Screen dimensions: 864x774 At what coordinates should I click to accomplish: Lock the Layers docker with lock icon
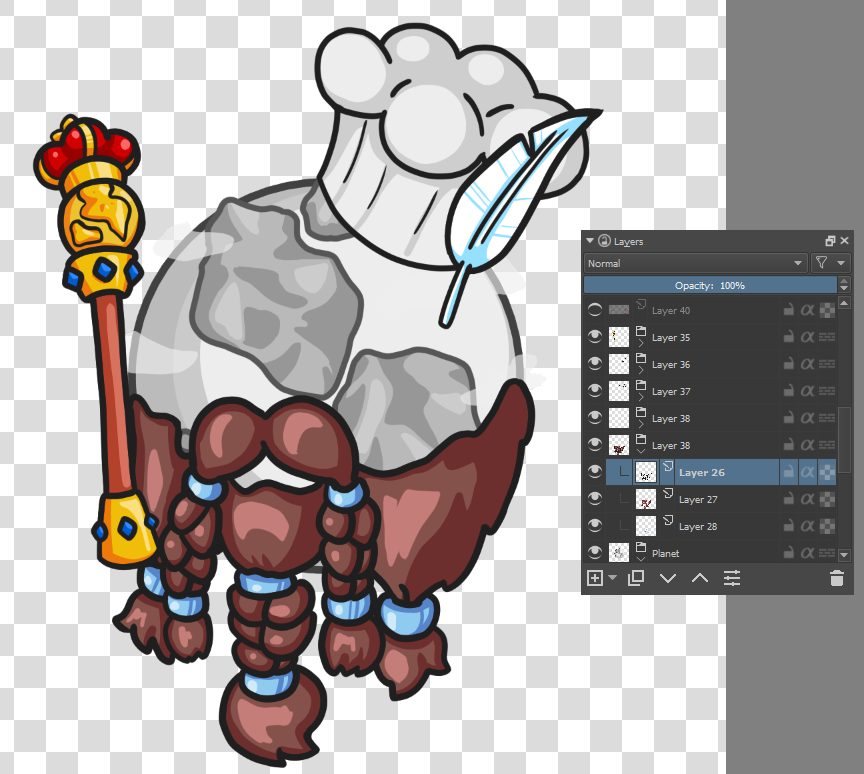point(604,241)
